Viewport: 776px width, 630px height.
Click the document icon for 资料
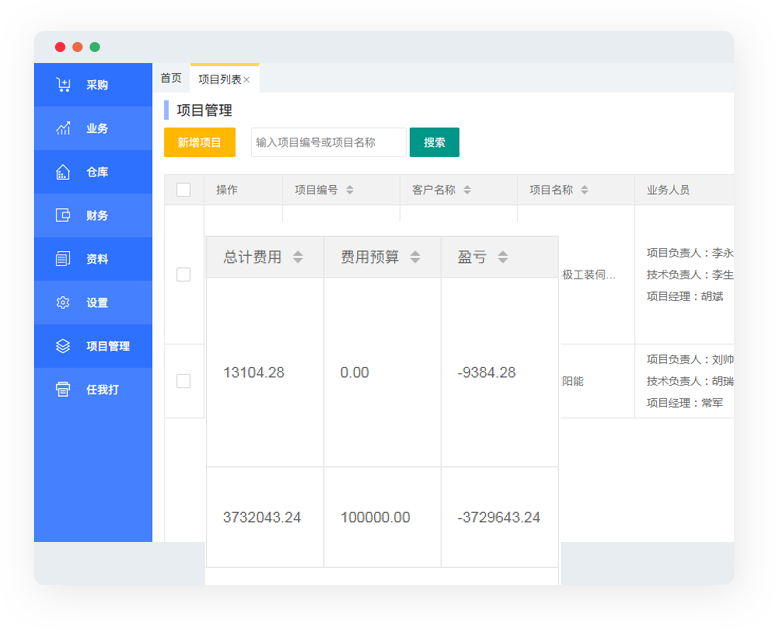pyautogui.click(x=63, y=259)
